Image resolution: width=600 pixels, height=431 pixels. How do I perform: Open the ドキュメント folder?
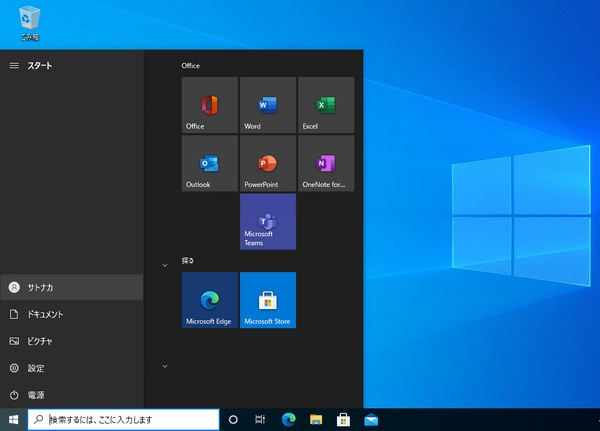(x=72, y=314)
